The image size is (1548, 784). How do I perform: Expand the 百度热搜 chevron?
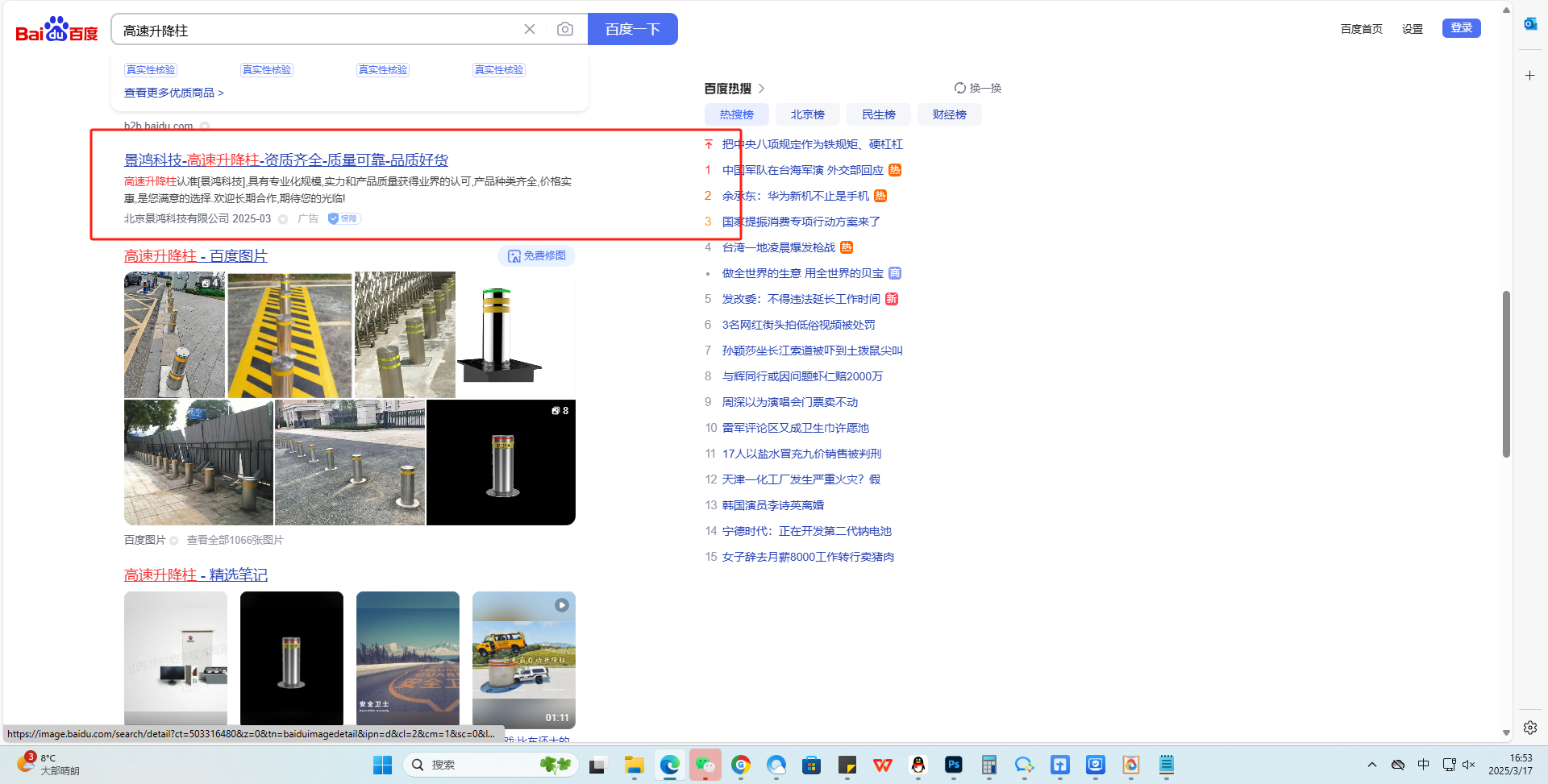point(761,89)
